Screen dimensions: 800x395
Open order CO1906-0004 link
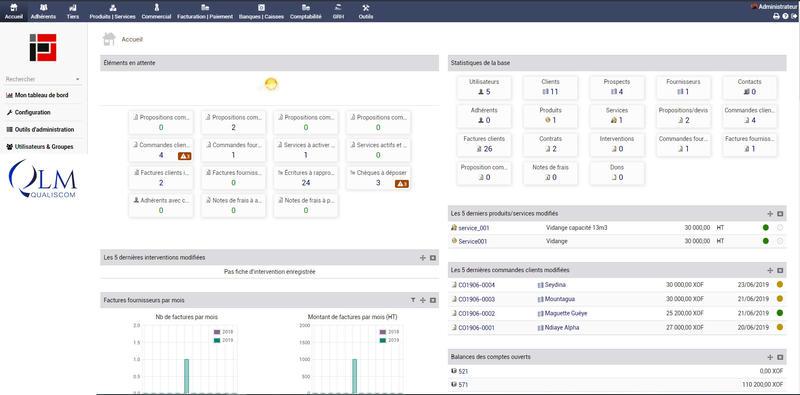click(x=476, y=285)
